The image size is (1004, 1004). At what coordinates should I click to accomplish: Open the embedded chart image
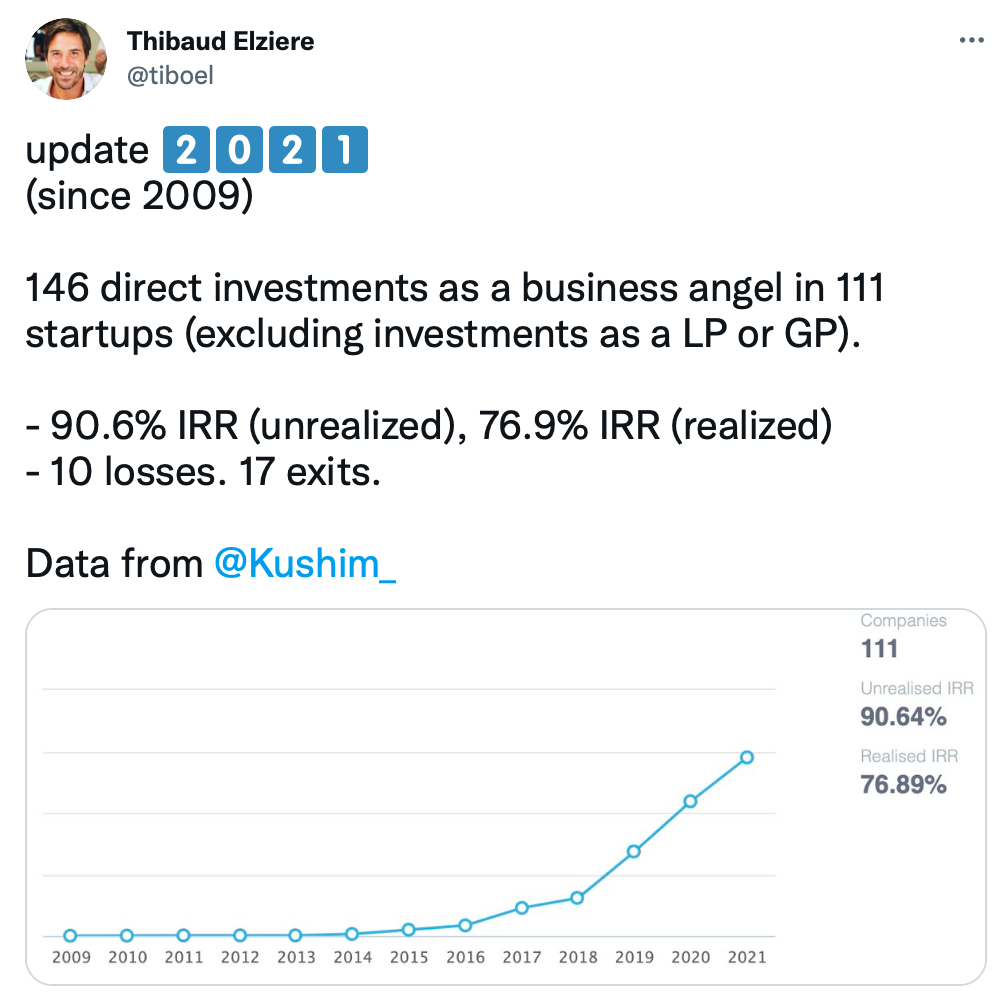[x=506, y=797]
